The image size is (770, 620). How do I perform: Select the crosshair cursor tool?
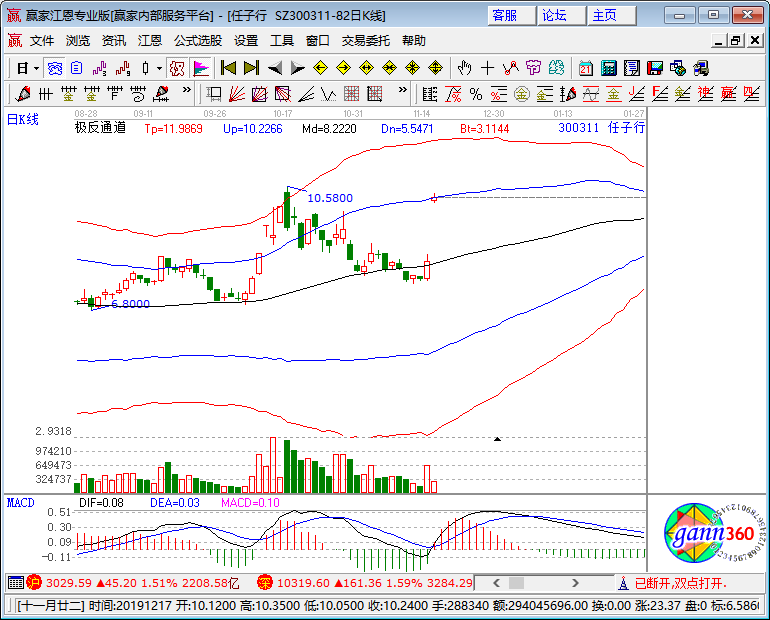click(x=487, y=68)
